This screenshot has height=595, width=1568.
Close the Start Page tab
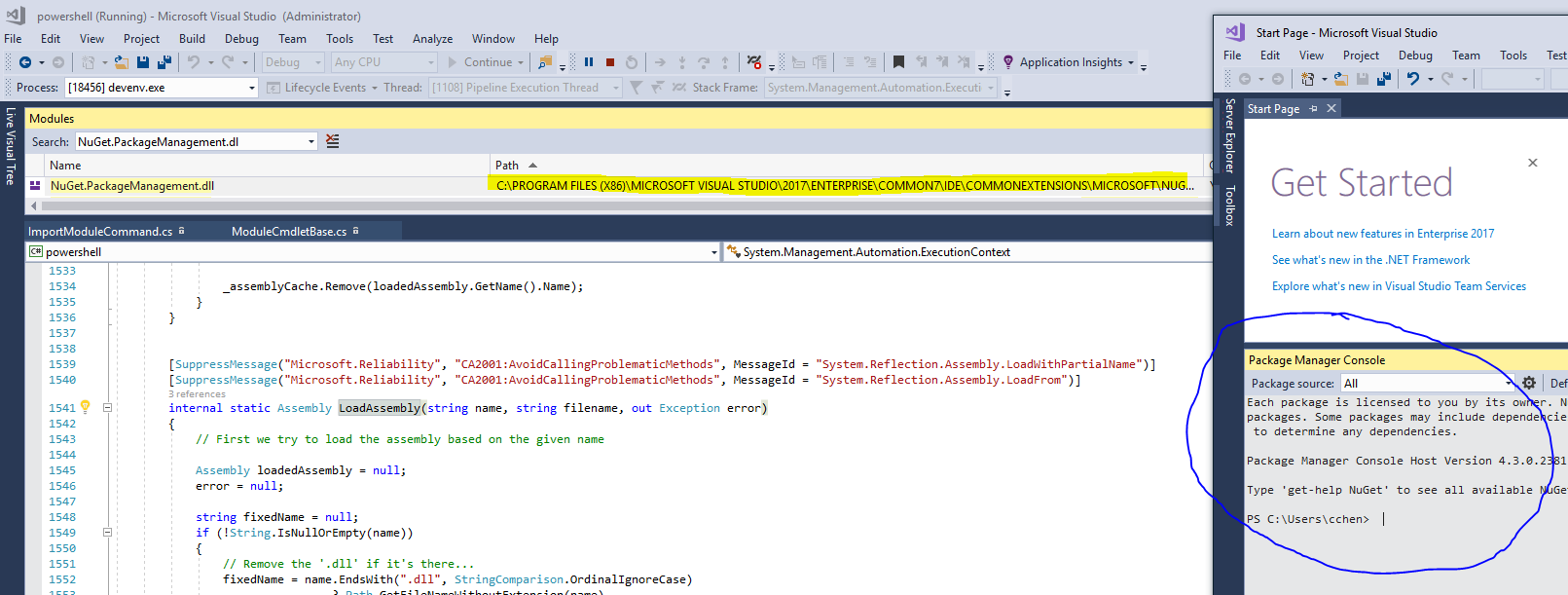[x=1331, y=108]
